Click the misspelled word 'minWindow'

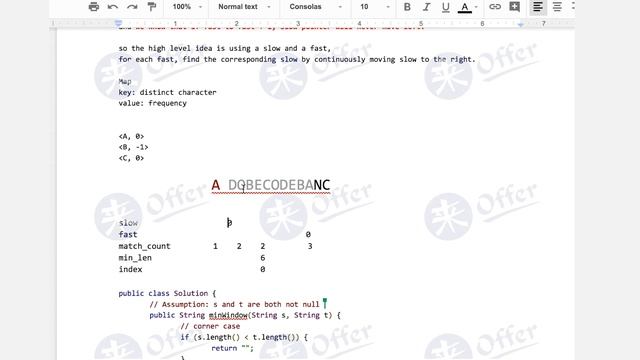[x=228, y=316]
